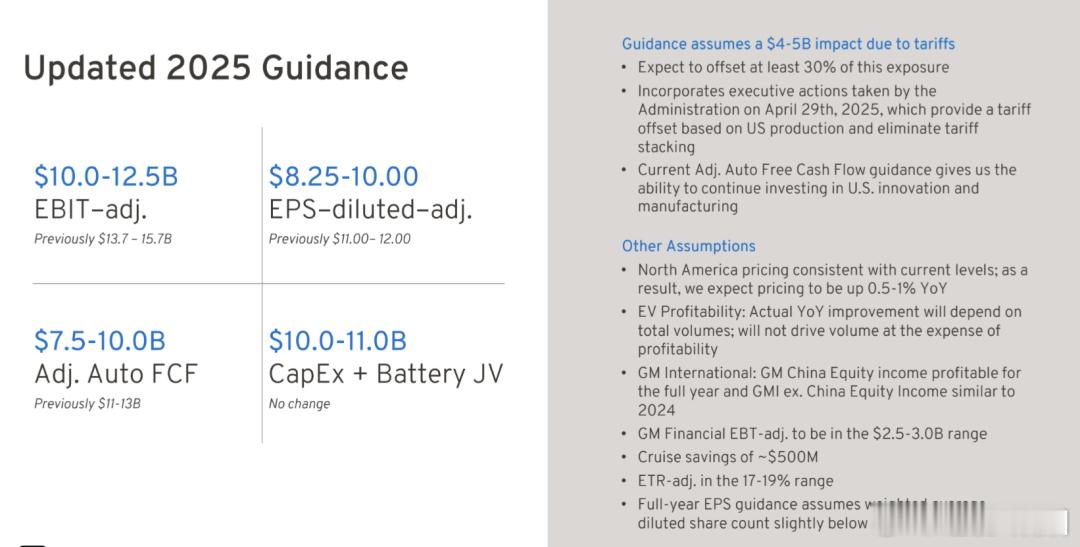This screenshot has width=1080, height=547.
Task: Click Previously $11.00– 12.00 note
Action: pyautogui.click(x=340, y=239)
